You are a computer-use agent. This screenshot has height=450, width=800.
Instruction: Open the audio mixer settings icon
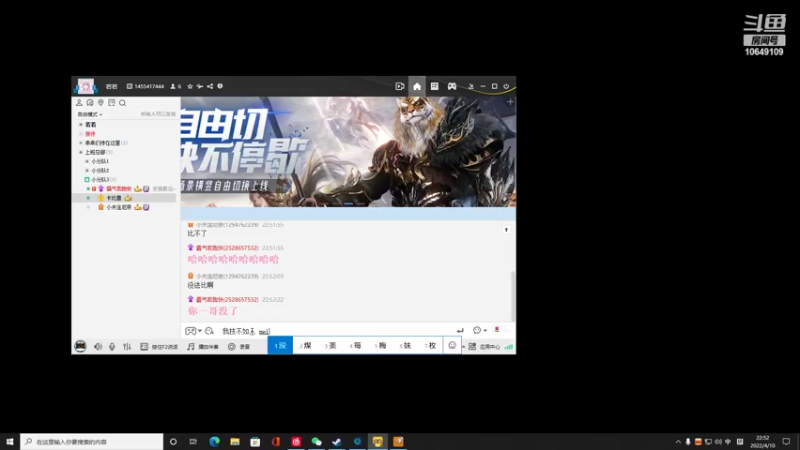pos(127,346)
